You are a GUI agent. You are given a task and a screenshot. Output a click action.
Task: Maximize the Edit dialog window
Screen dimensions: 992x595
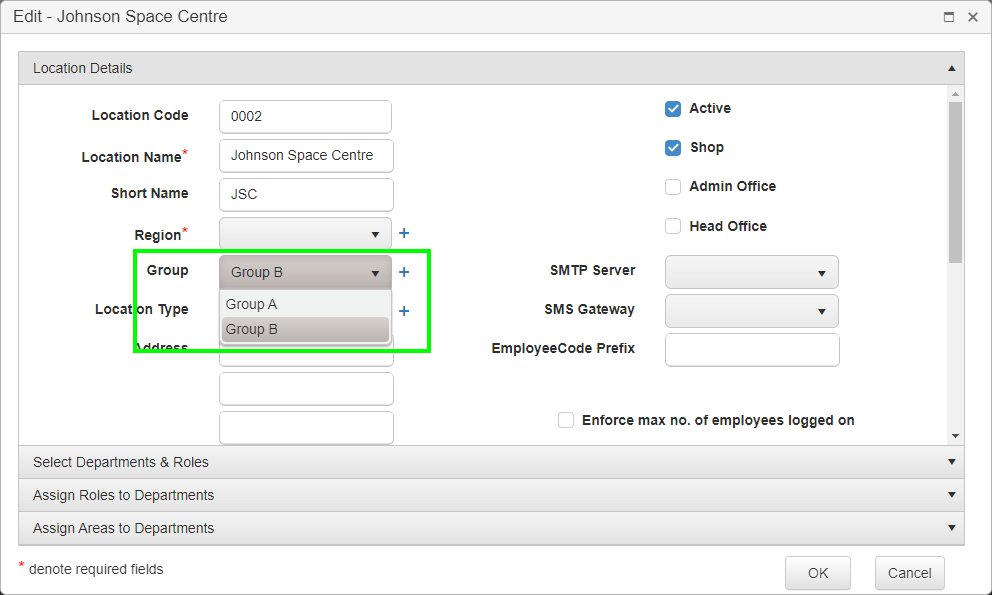[x=948, y=17]
